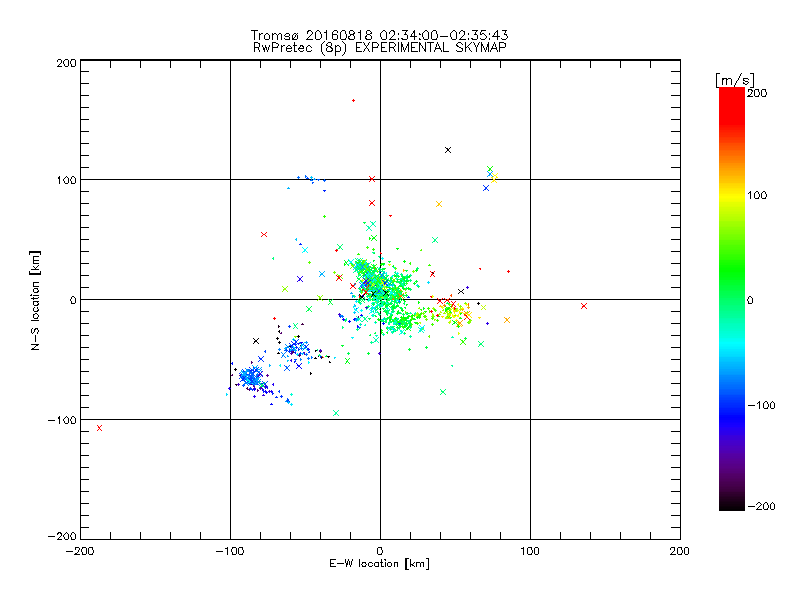This screenshot has width=800, height=600.
Task: Click the lone red X near far right
Action: [x=584, y=306]
